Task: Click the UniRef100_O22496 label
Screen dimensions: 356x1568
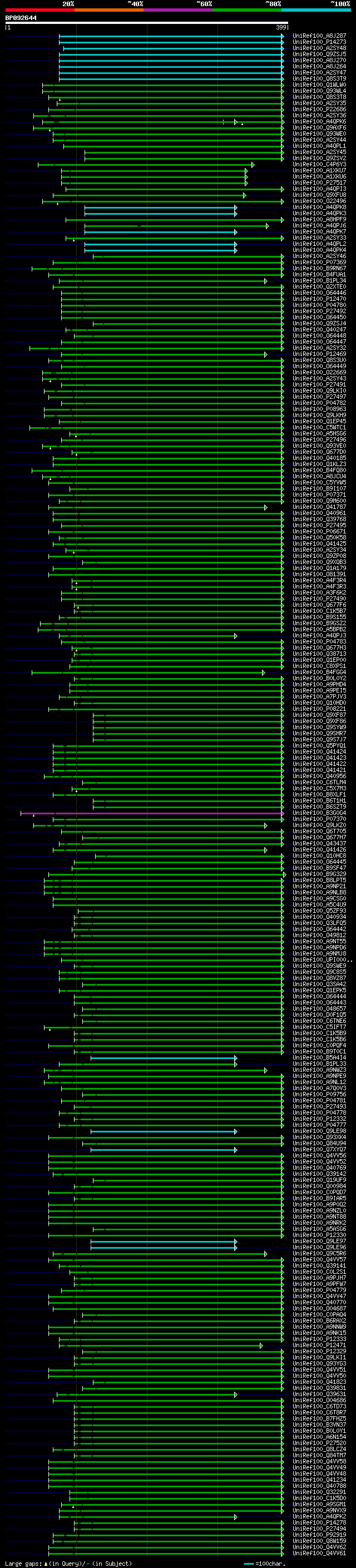Action: 319,201
